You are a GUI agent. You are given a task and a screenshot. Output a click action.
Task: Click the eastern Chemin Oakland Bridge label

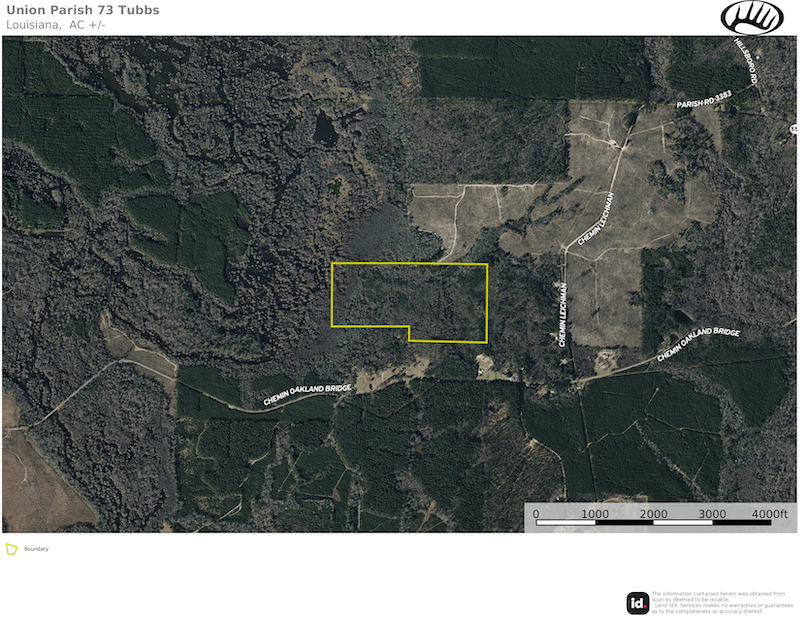pos(698,343)
